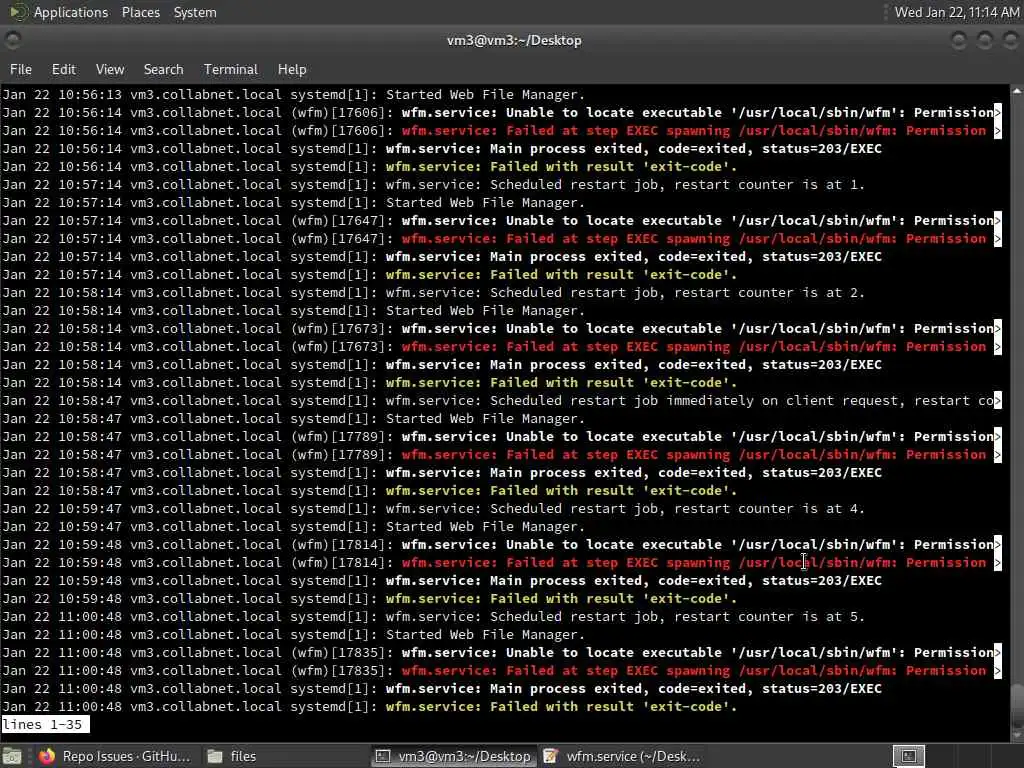Open the Applications menu in top panel
1024x768 pixels.
click(71, 12)
